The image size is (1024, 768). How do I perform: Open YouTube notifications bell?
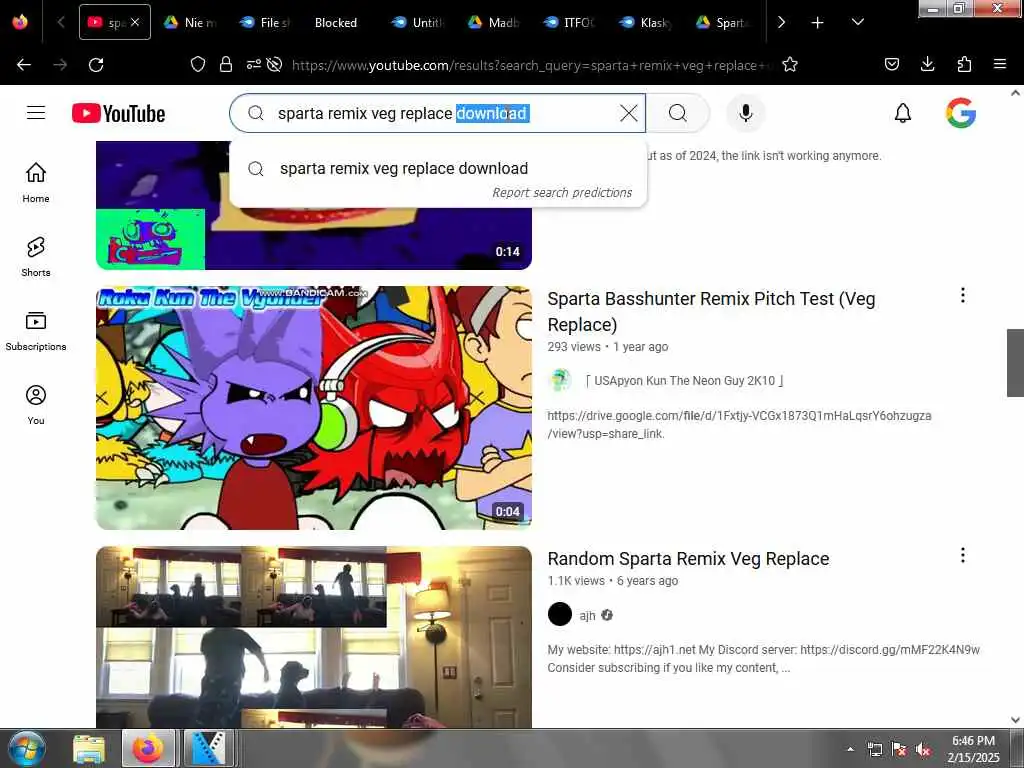903,113
